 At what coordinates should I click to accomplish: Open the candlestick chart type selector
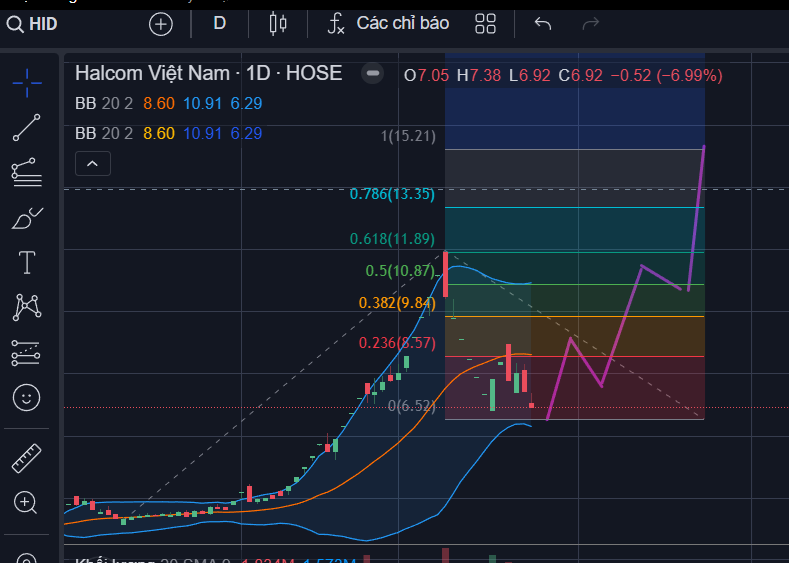278,23
